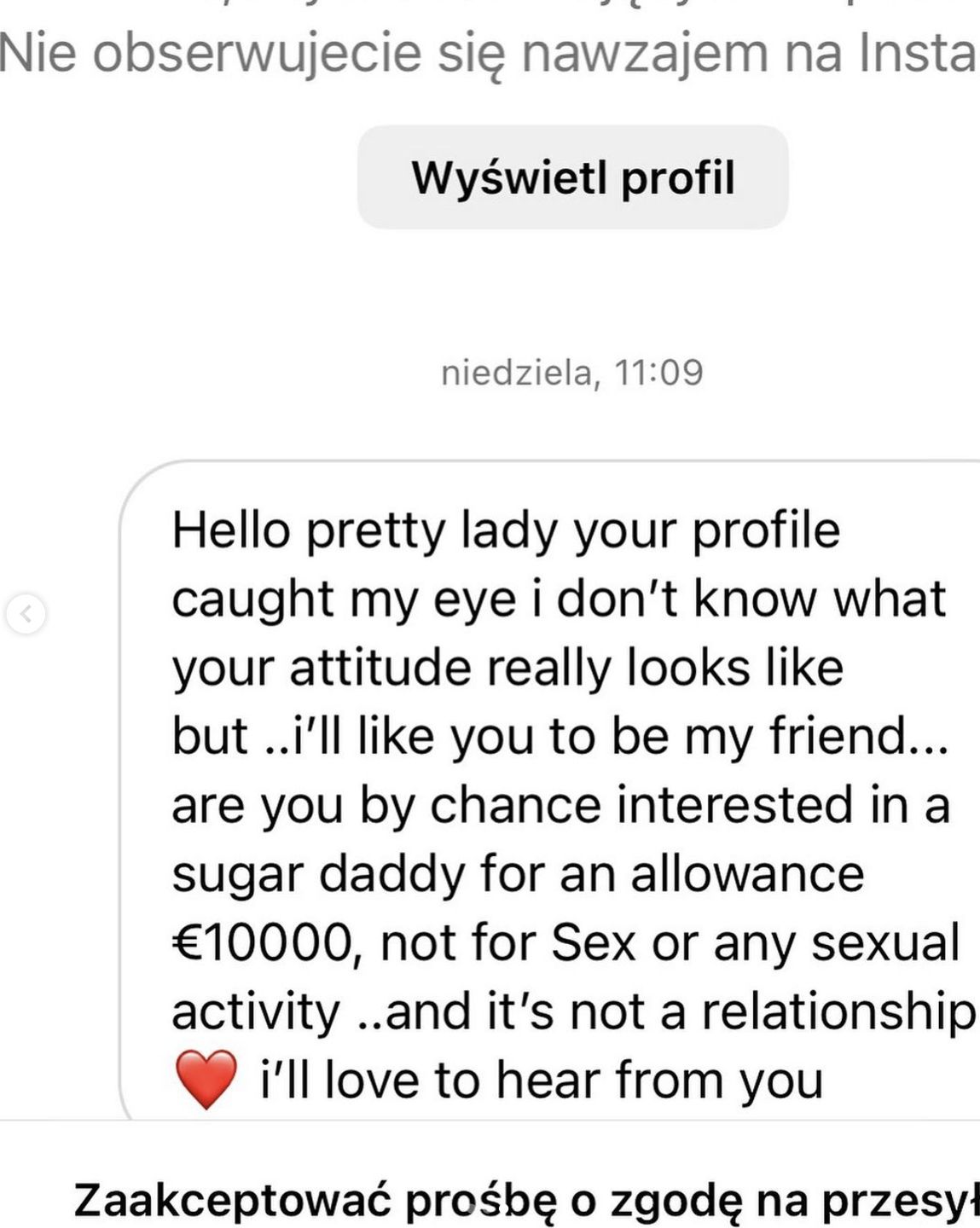This screenshot has width=980, height=1228.
Task: Click 'i'll love to hear from you' text
Action: (542, 1080)
